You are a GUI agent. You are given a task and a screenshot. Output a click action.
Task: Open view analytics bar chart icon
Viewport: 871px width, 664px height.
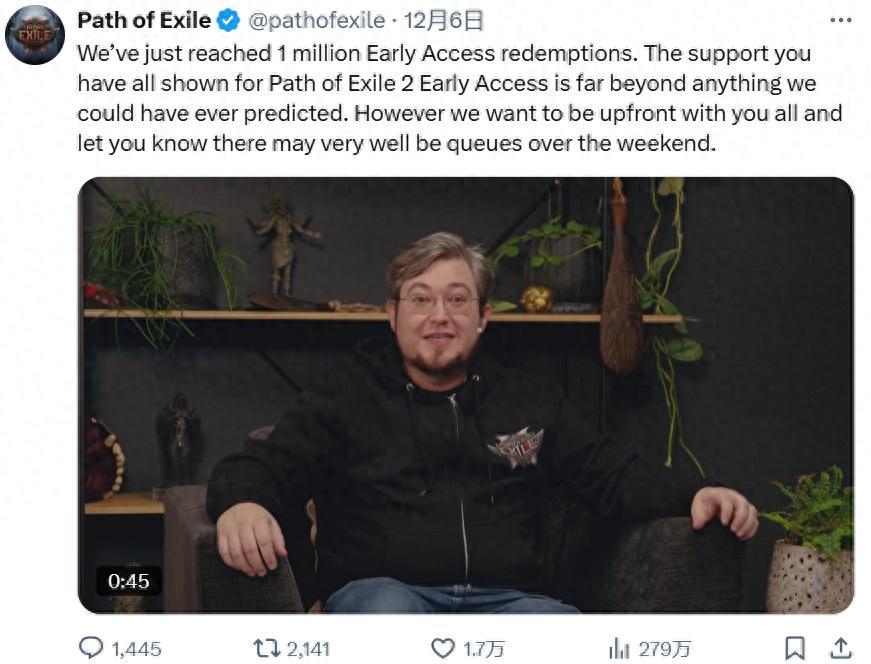(619, 649)
